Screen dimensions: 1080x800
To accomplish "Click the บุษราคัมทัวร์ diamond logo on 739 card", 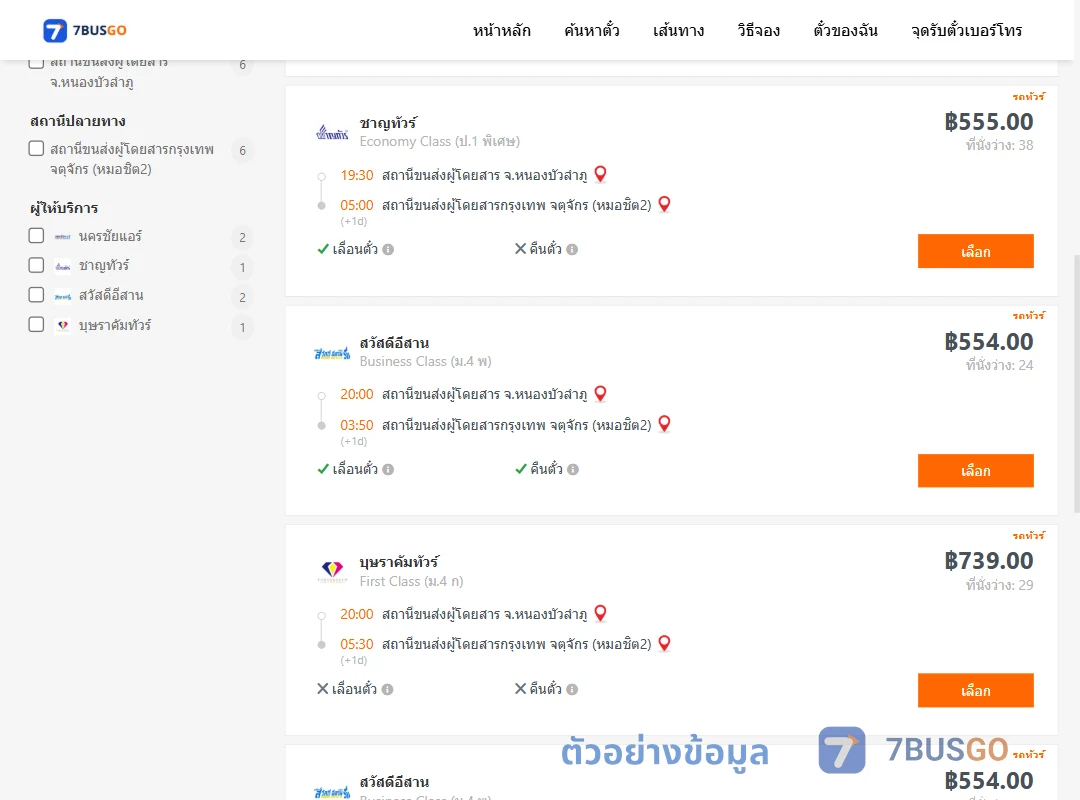I will (333, 571).
